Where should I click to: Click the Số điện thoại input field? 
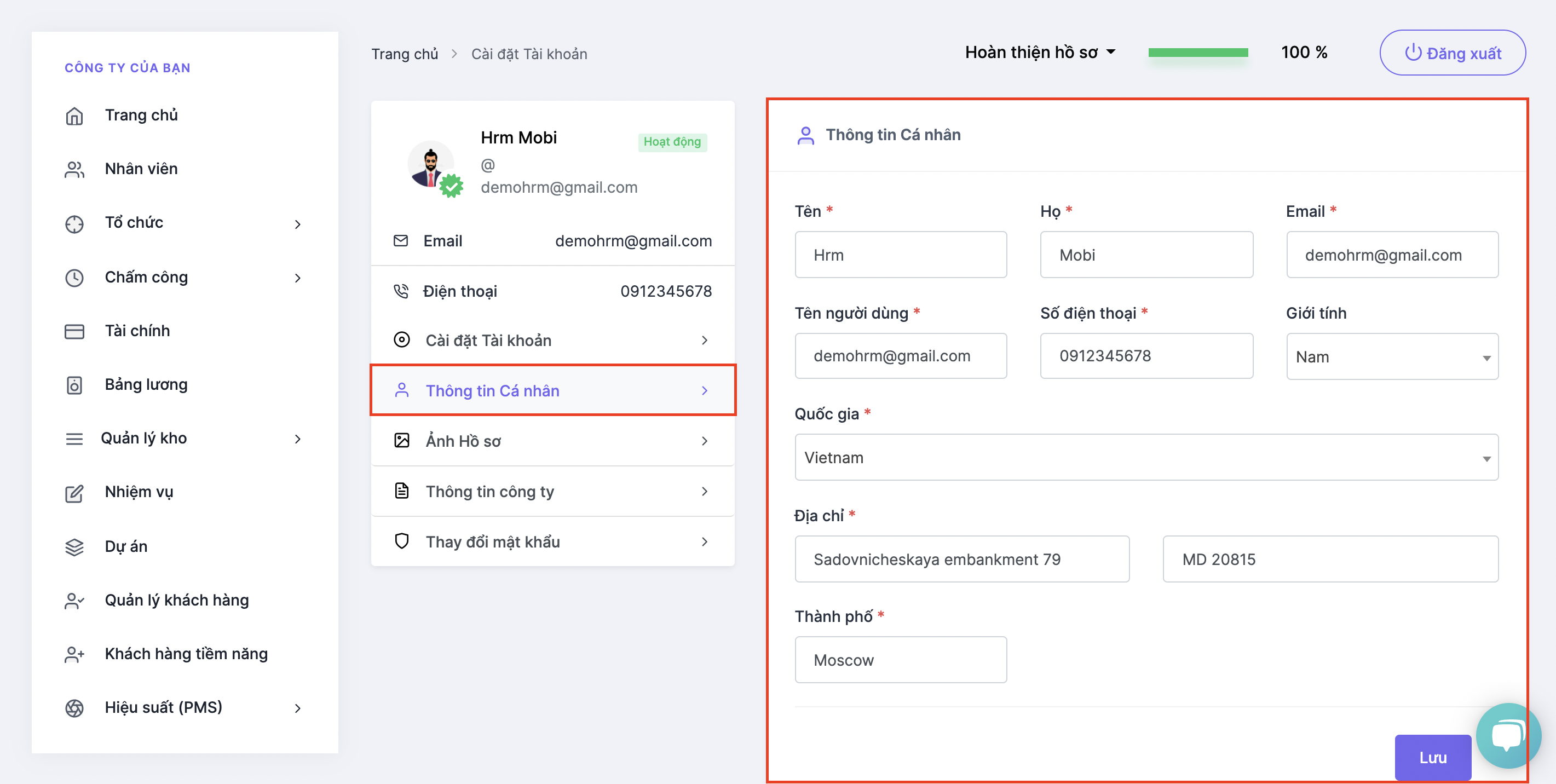pos(1146,356)
